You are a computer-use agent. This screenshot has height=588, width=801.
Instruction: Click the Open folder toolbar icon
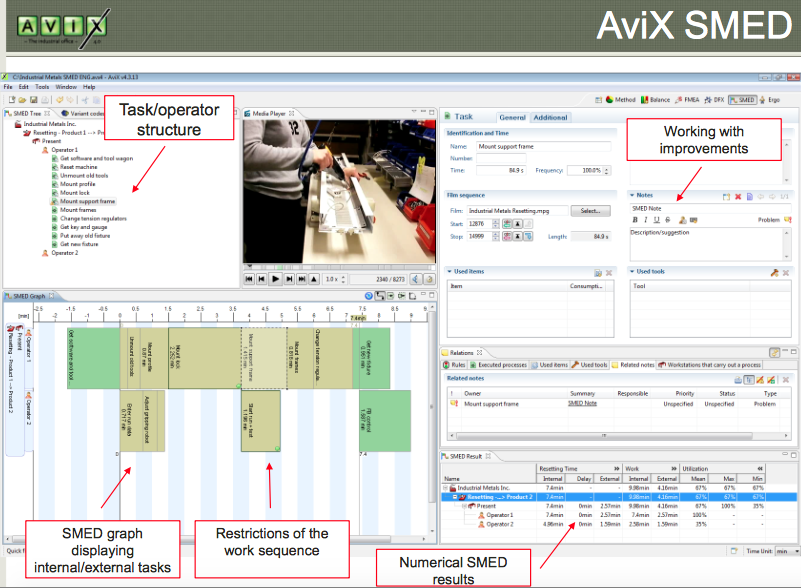[x=22, y=100]
